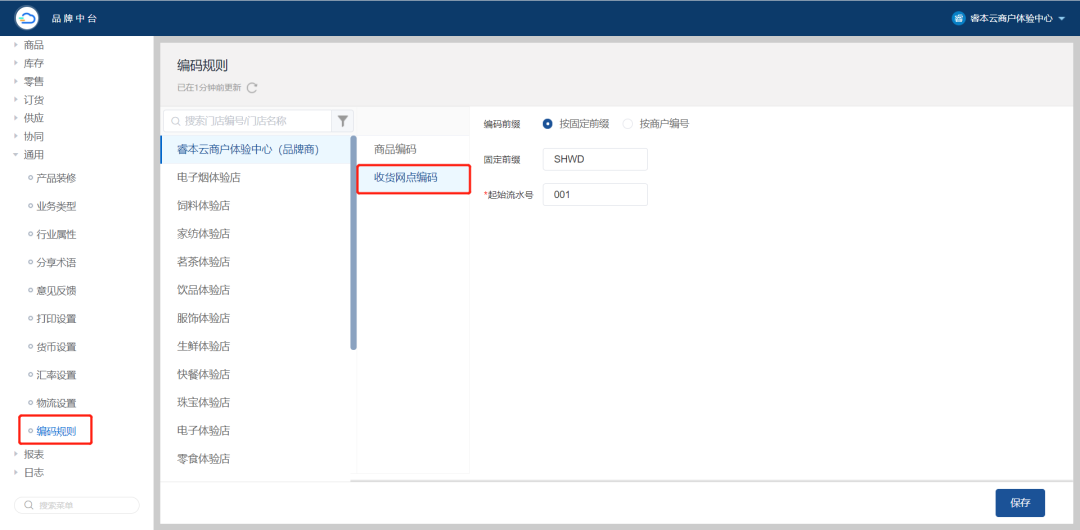This screenshot has height=530, width=1080.
Task: Switch to the 商品编码 tab
Action: click(394, 149)
